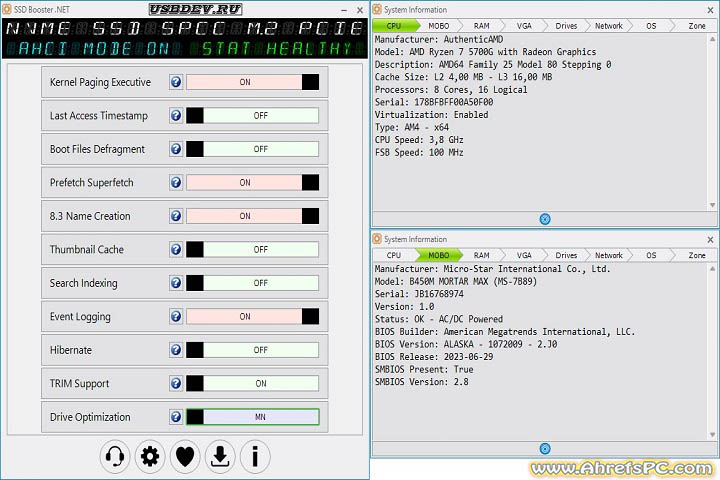Open the USBDEV.RU banner link
This screenshot has width=720, height=480.
click(x=196, y=9)
